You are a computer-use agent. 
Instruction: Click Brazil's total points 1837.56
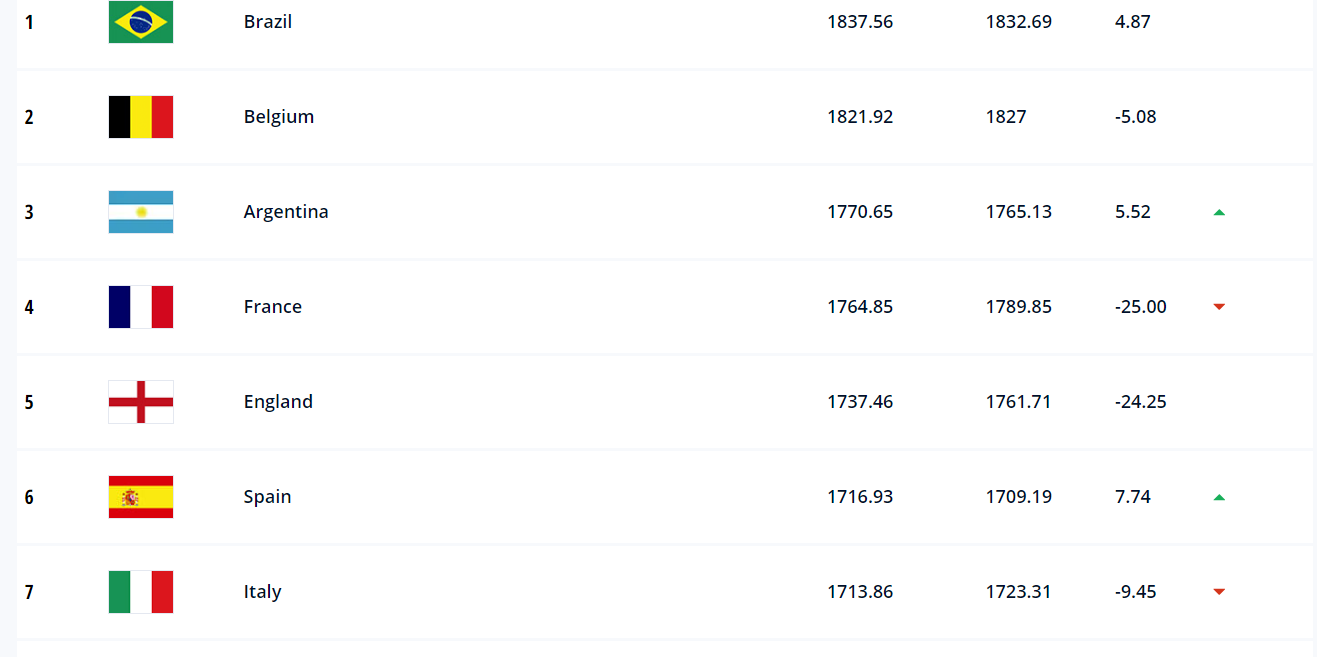click(x=860, y=21)
